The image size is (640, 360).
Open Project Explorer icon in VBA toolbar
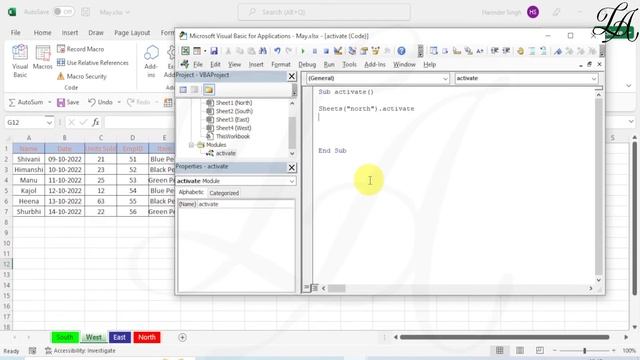coord(352,51)
